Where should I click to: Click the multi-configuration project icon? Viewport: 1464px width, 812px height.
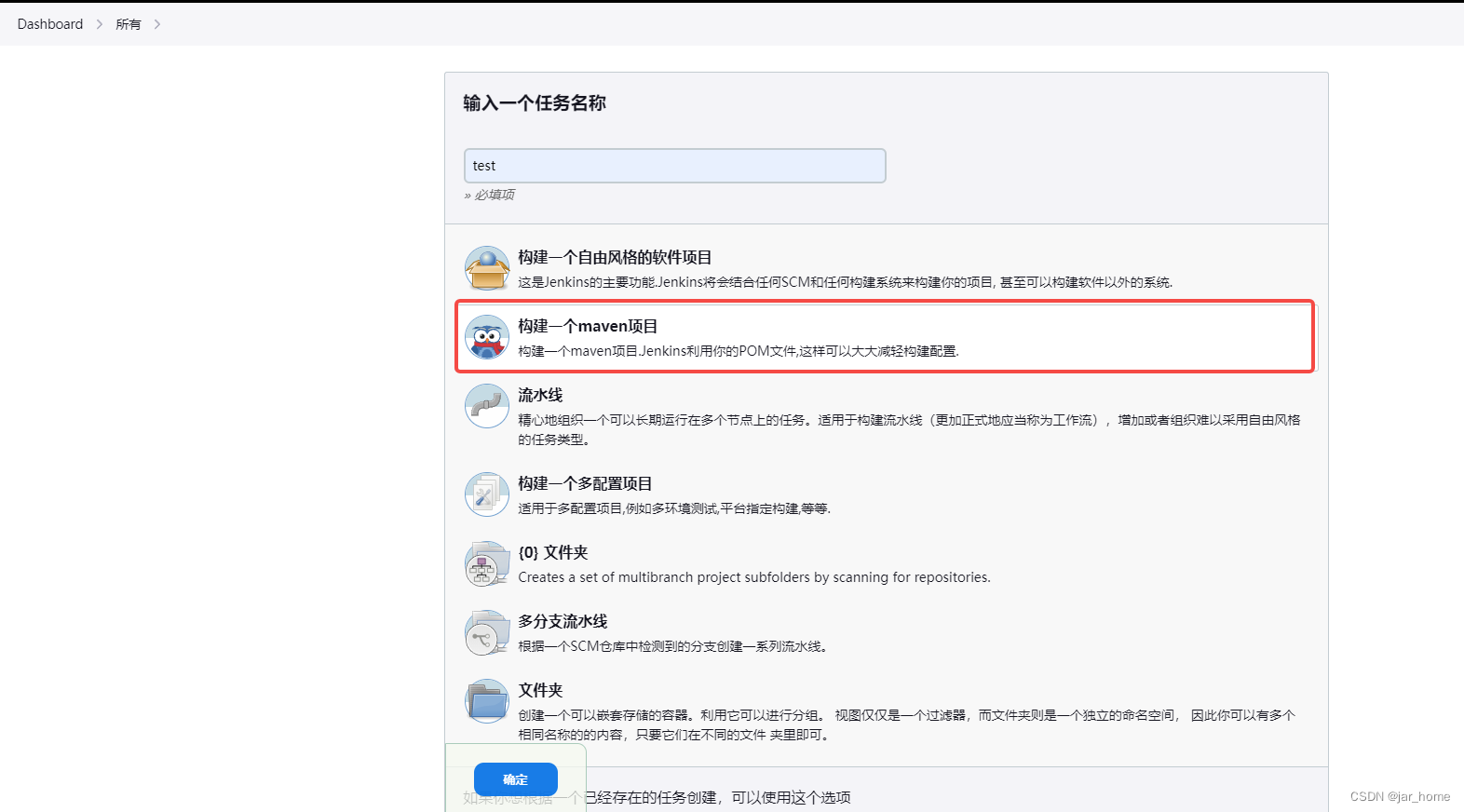click(487, 494)
